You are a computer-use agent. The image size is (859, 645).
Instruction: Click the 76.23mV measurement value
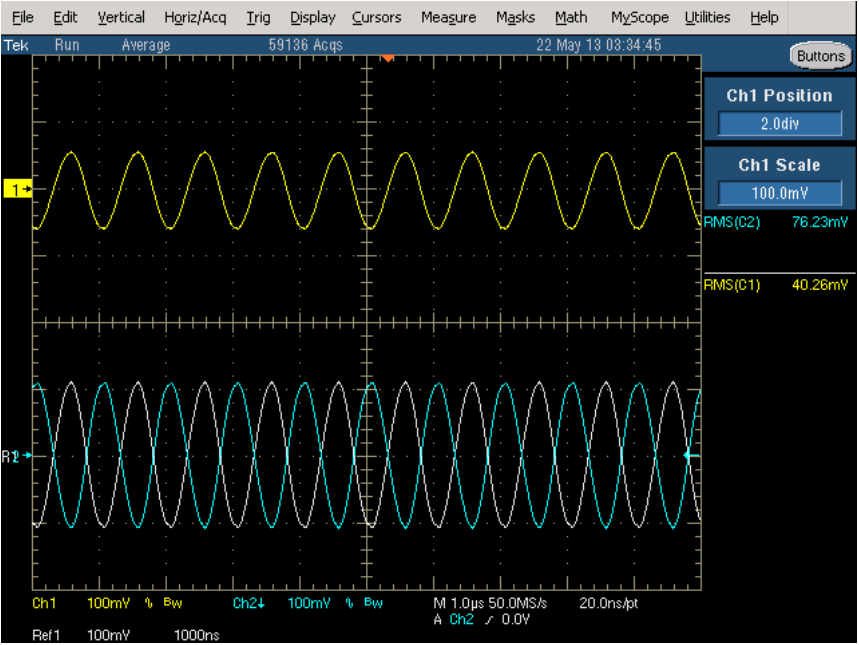pos(820,222)
